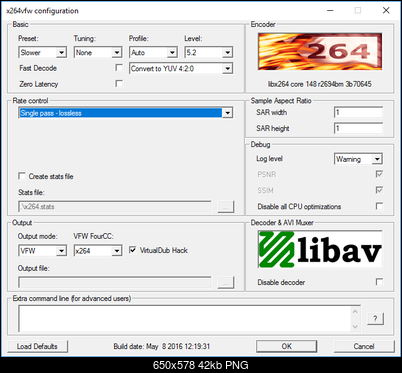Expand the Log level dropdown showing Warning
This screenshot has height=373, width=402.
[x=358, y=159]
